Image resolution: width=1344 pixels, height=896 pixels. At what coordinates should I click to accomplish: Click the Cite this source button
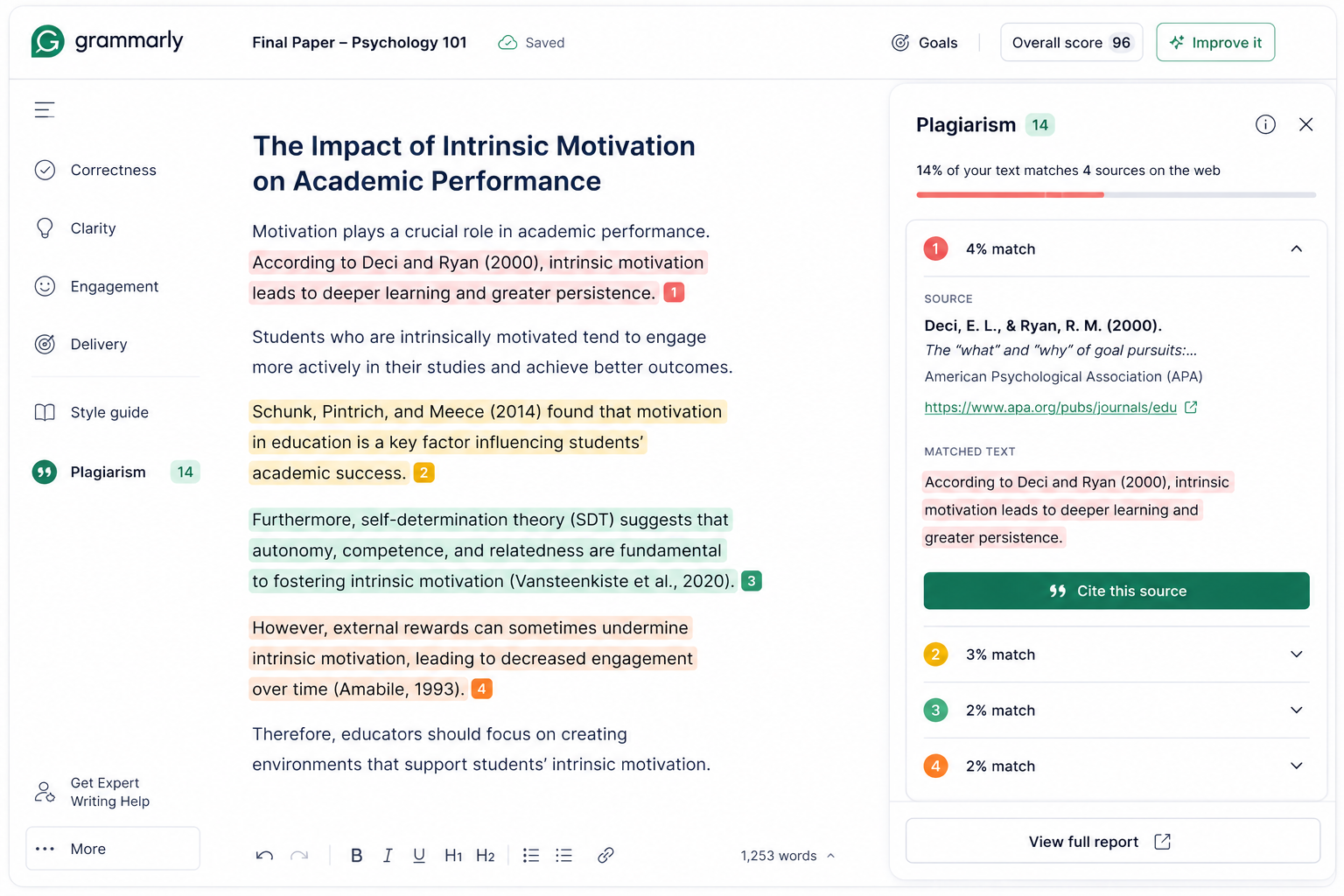point(1116,591)
